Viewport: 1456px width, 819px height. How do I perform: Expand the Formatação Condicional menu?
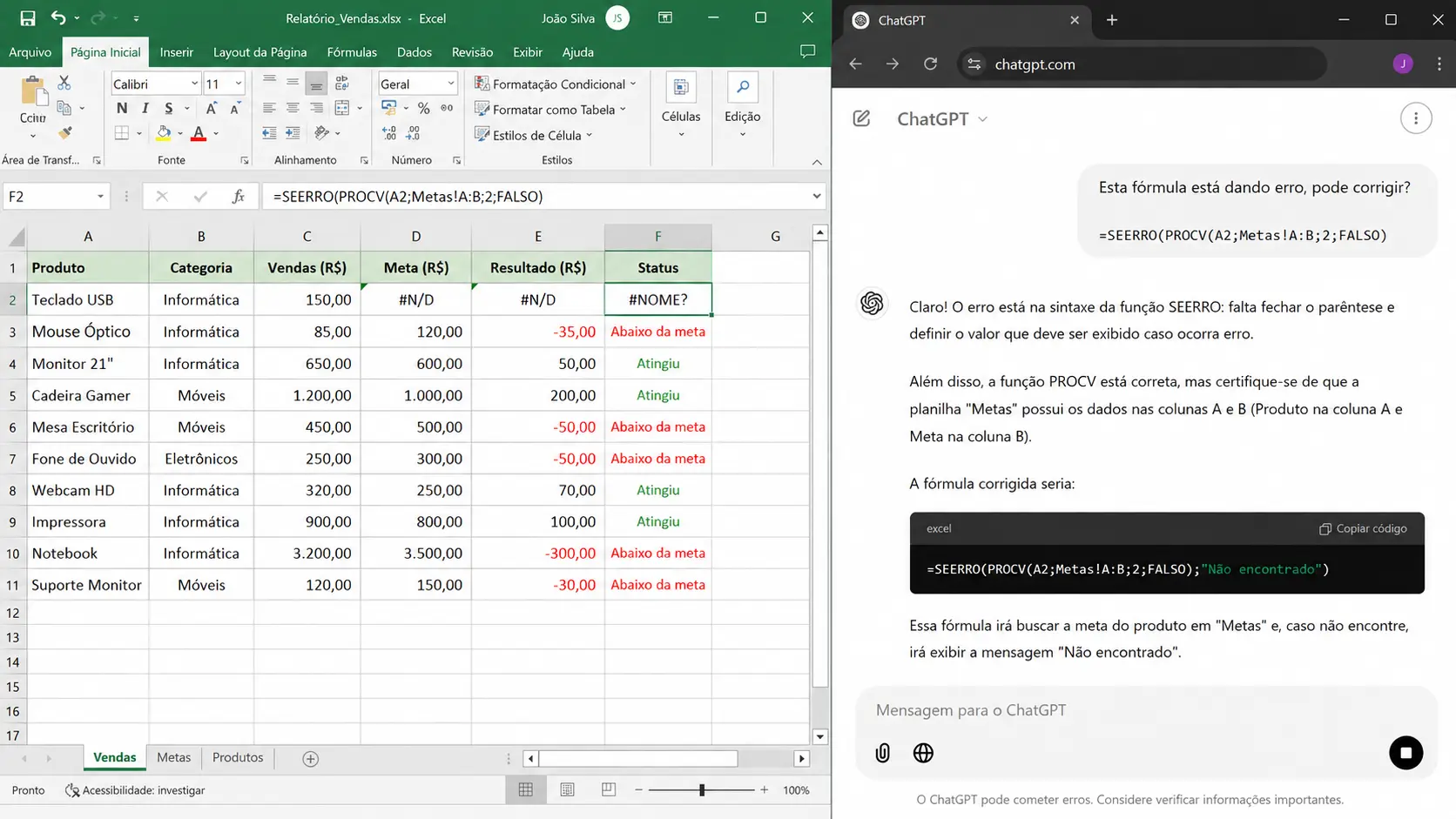(556, 84)
